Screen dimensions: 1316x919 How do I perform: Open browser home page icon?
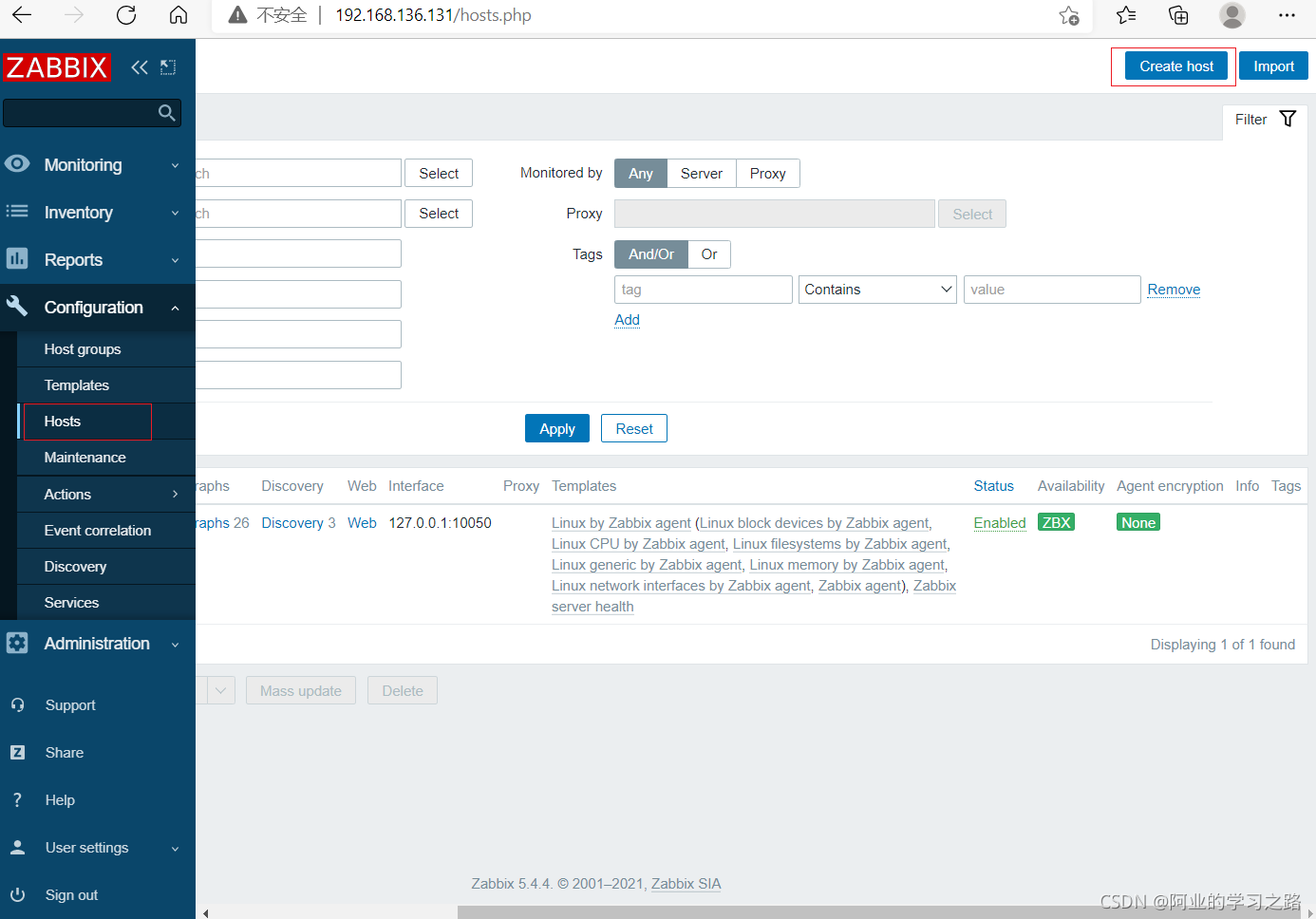[179, 15]
